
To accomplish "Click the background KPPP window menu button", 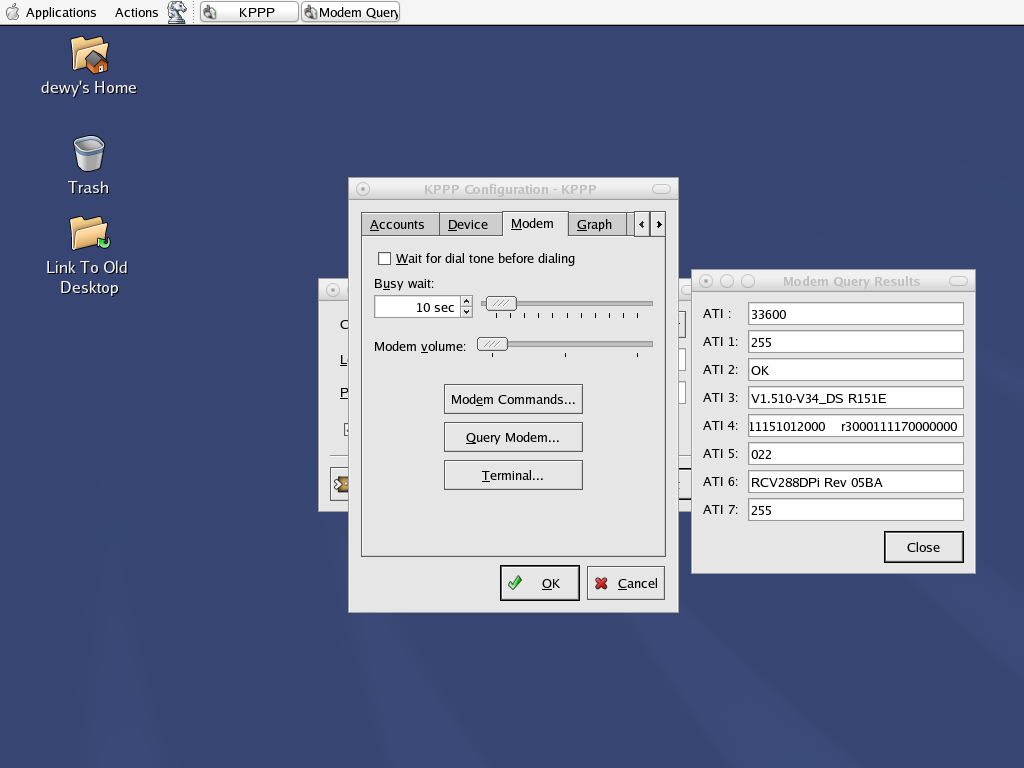I will click(x=333, y=290).
